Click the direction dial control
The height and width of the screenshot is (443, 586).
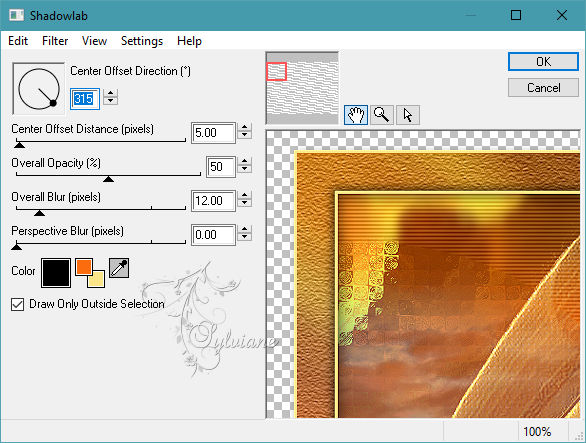(39, 89)
